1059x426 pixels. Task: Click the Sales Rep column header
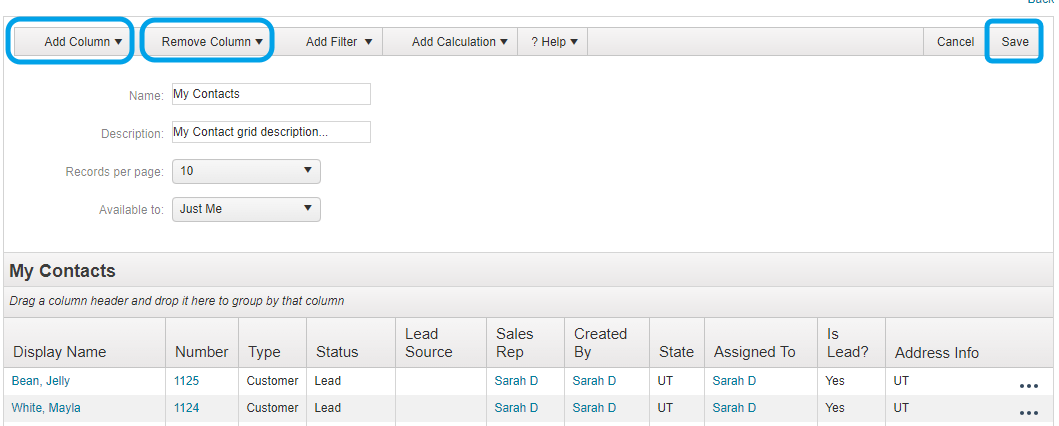[525, 343]
